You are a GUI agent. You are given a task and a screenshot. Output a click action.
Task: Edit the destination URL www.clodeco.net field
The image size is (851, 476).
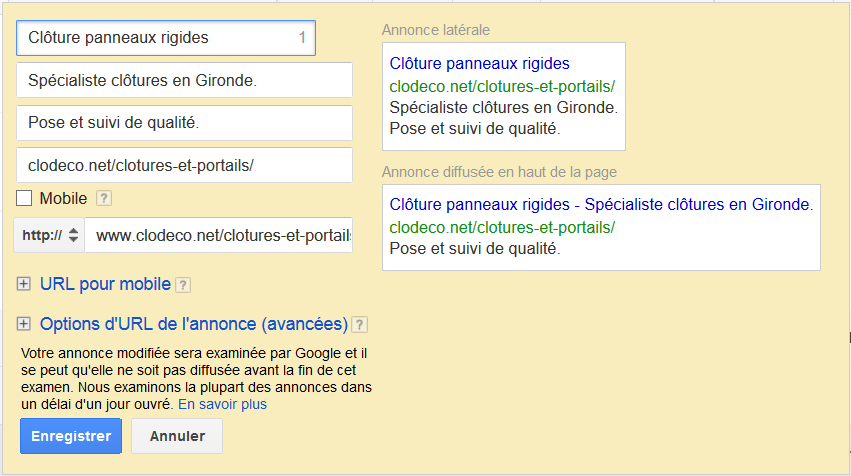point(219,235)
